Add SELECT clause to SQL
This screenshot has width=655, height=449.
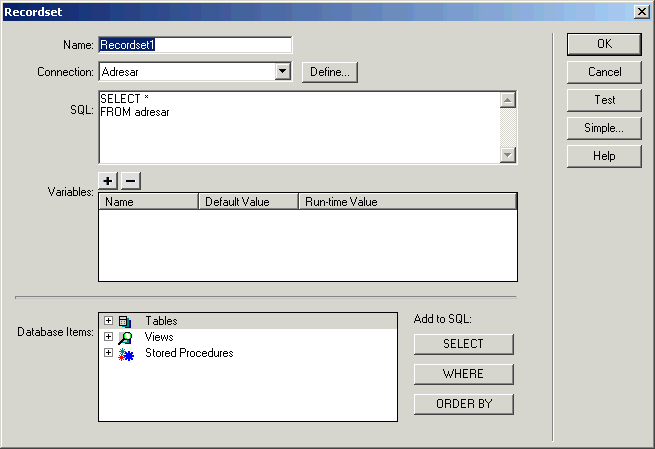point(464,344)
